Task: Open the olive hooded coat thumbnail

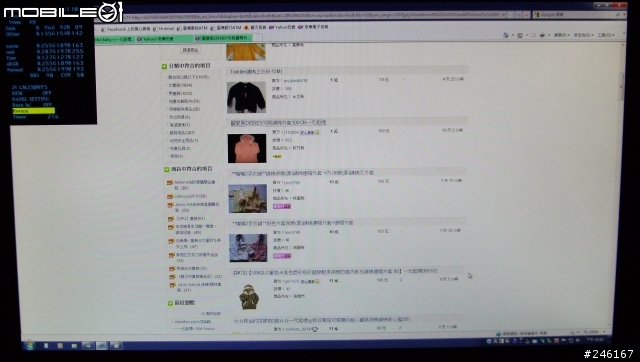Action: 249,296
